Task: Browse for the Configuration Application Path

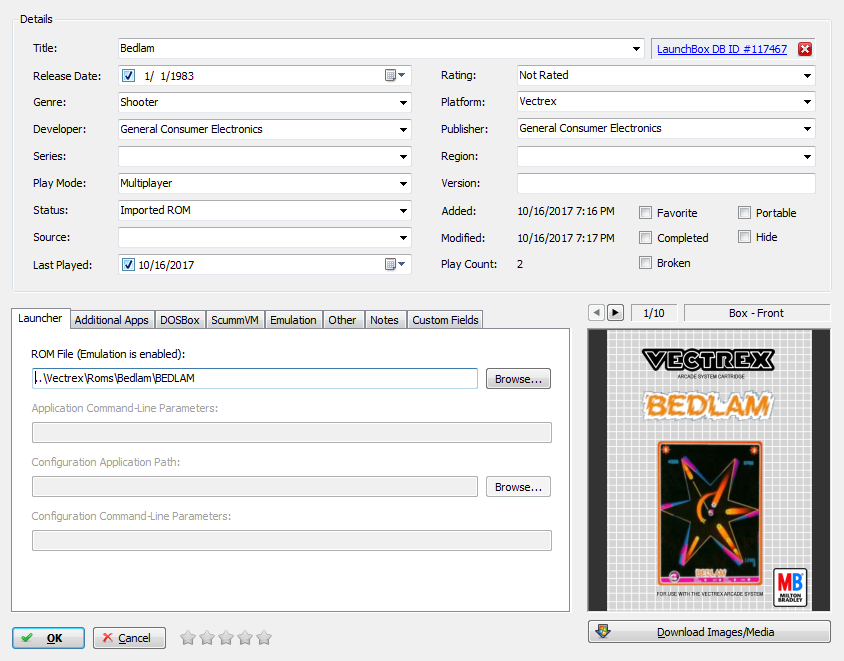Action: coord(518,487)
